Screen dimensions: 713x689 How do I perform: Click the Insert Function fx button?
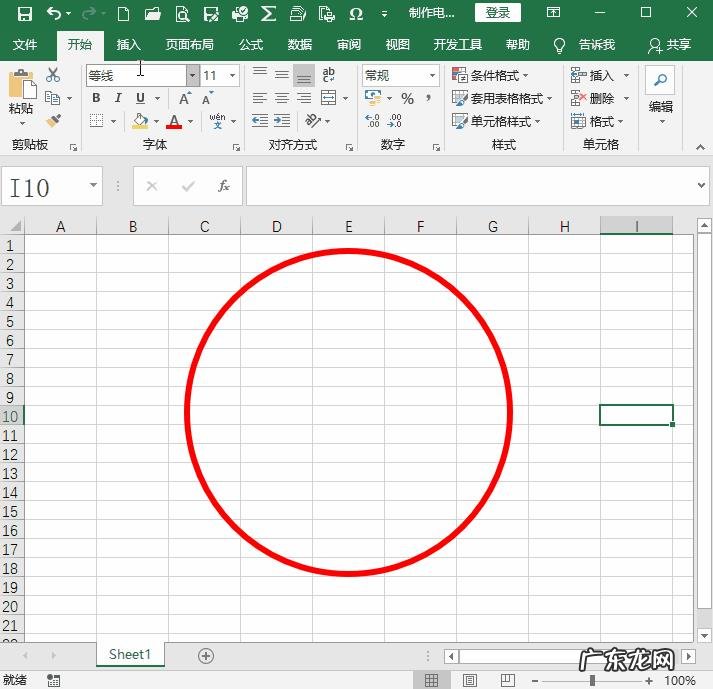[224, 186]
